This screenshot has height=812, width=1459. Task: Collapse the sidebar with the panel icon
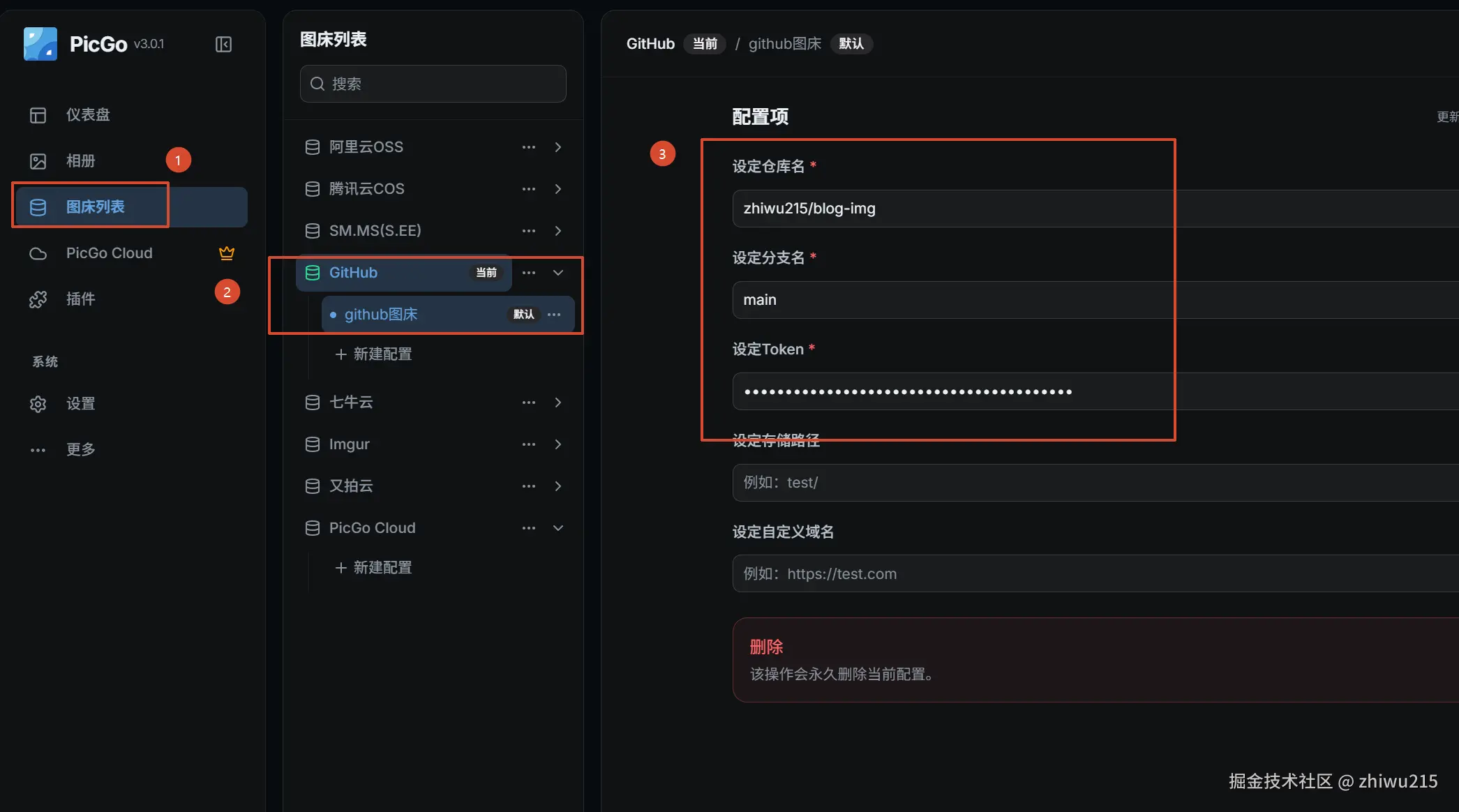[x=223, y=45]
